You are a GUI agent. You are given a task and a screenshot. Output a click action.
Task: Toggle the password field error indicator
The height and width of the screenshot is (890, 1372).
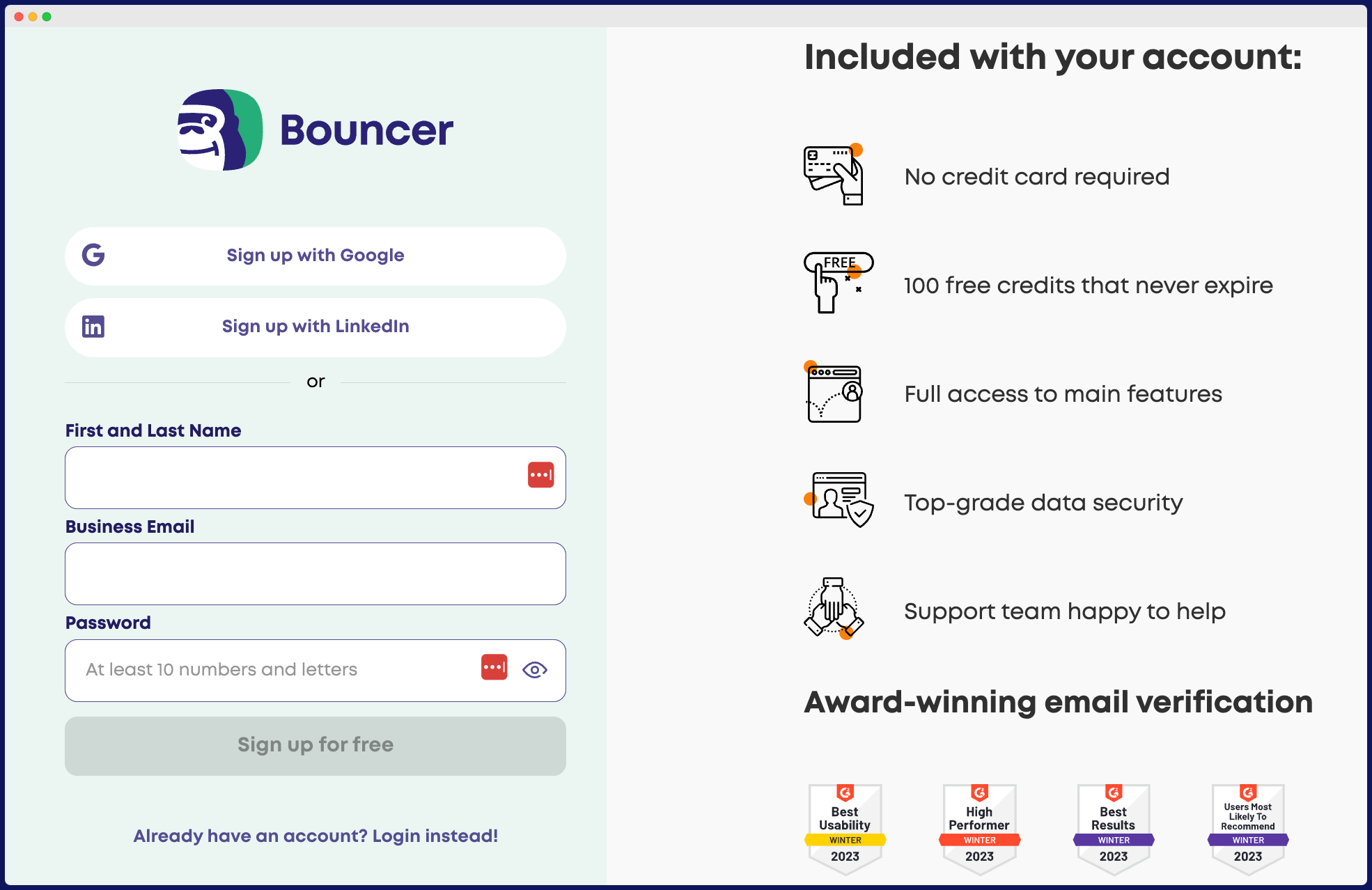[x=493, y=667]
